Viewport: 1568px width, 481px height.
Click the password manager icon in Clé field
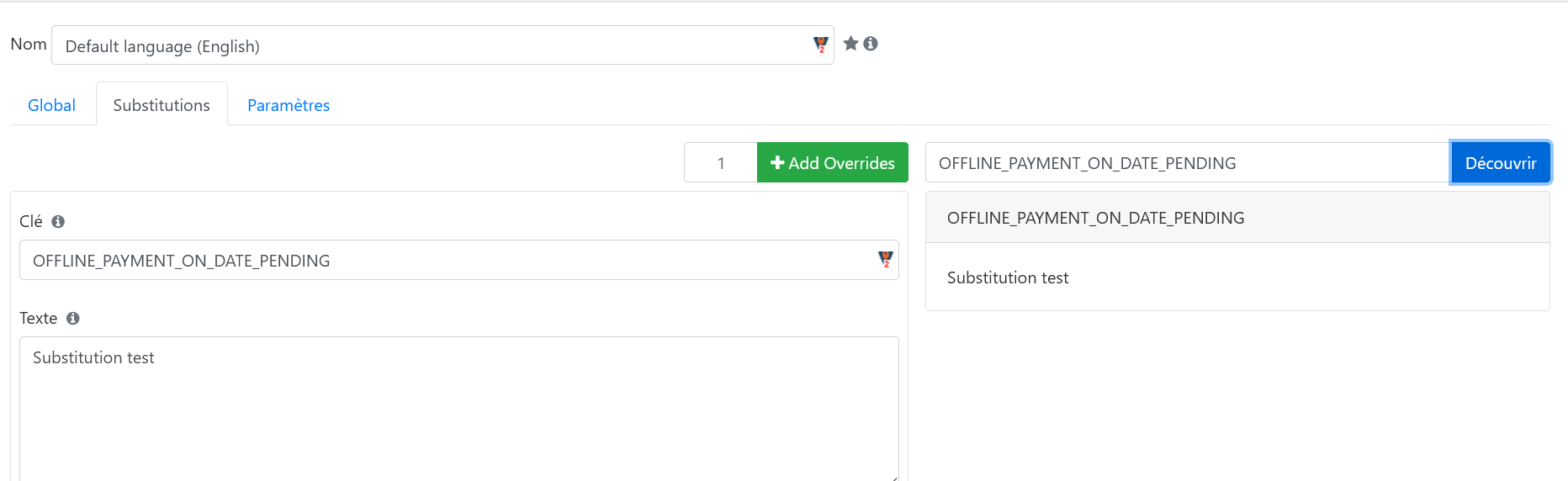click(x=886, y=260)
